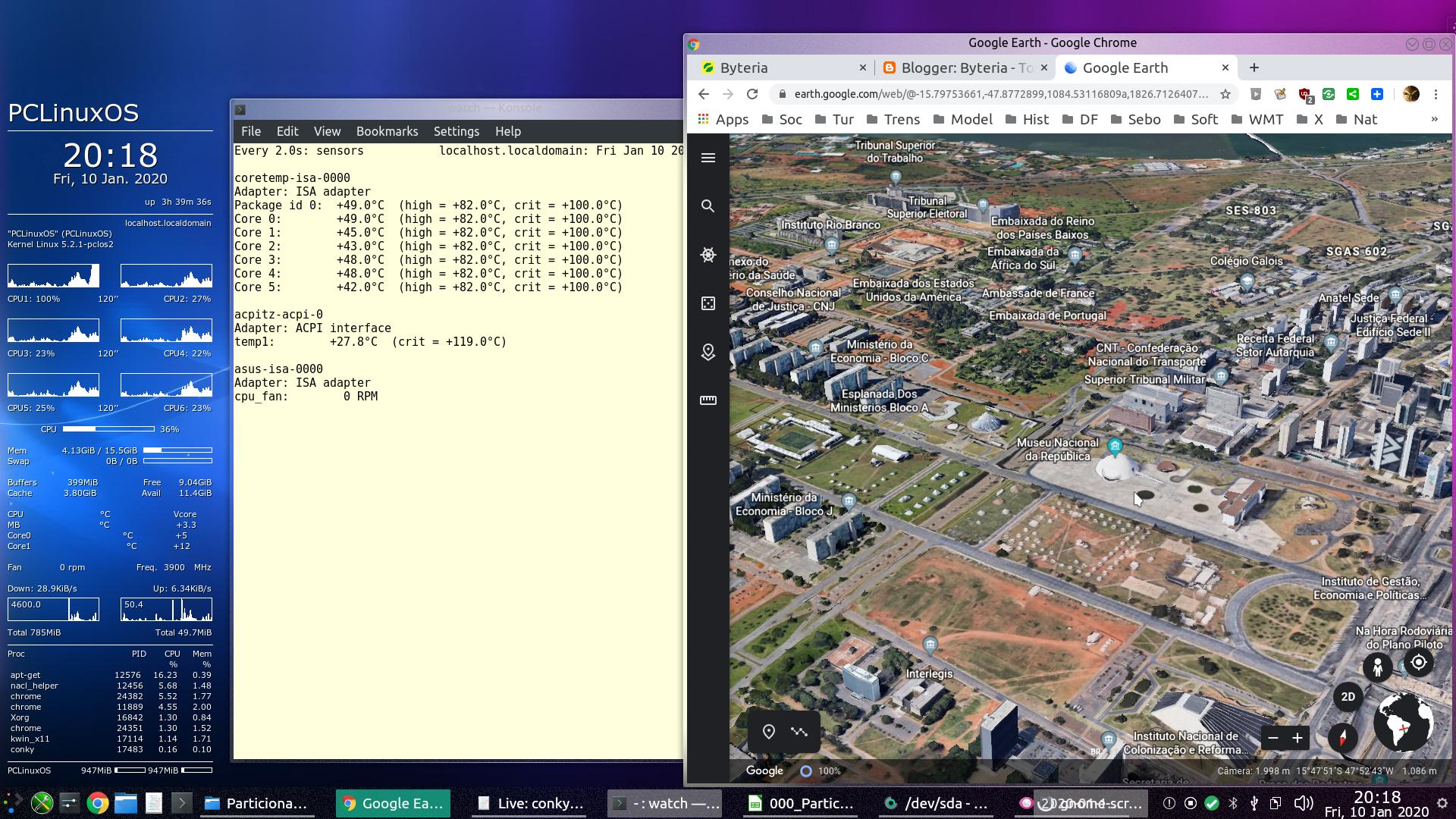Viewport: 1456px width, 819px height.
Task: Open Projects from the sidebar pin icon
Action: coord(708,352)
